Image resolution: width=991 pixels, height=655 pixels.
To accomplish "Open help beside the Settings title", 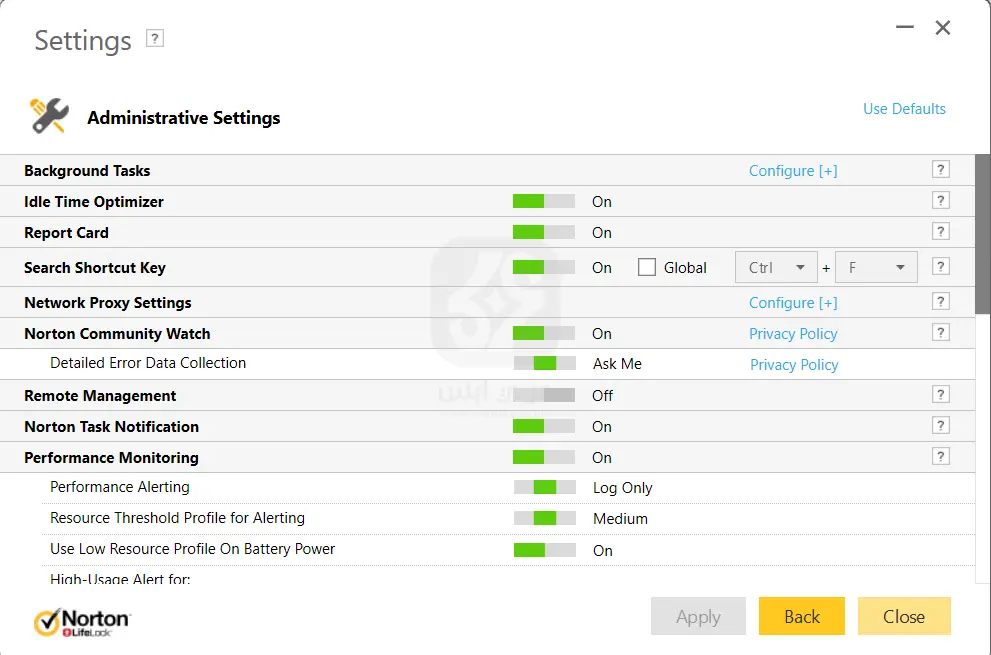I will click(x=156, y=38).
